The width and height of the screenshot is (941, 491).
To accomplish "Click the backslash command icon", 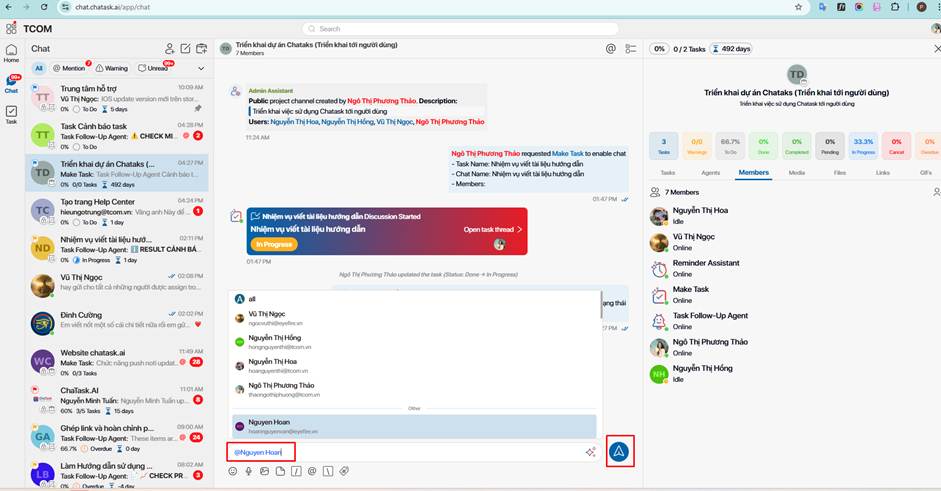I will tap(328, 471).
